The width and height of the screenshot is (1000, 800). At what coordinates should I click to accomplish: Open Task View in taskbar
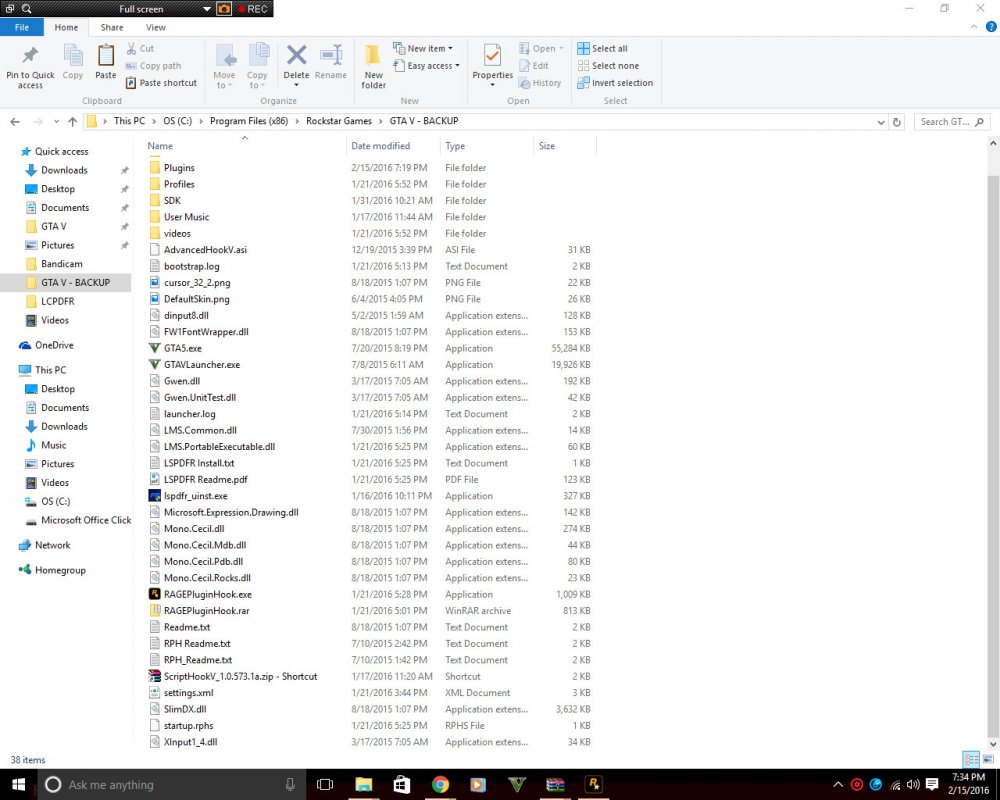coord(325,785)
